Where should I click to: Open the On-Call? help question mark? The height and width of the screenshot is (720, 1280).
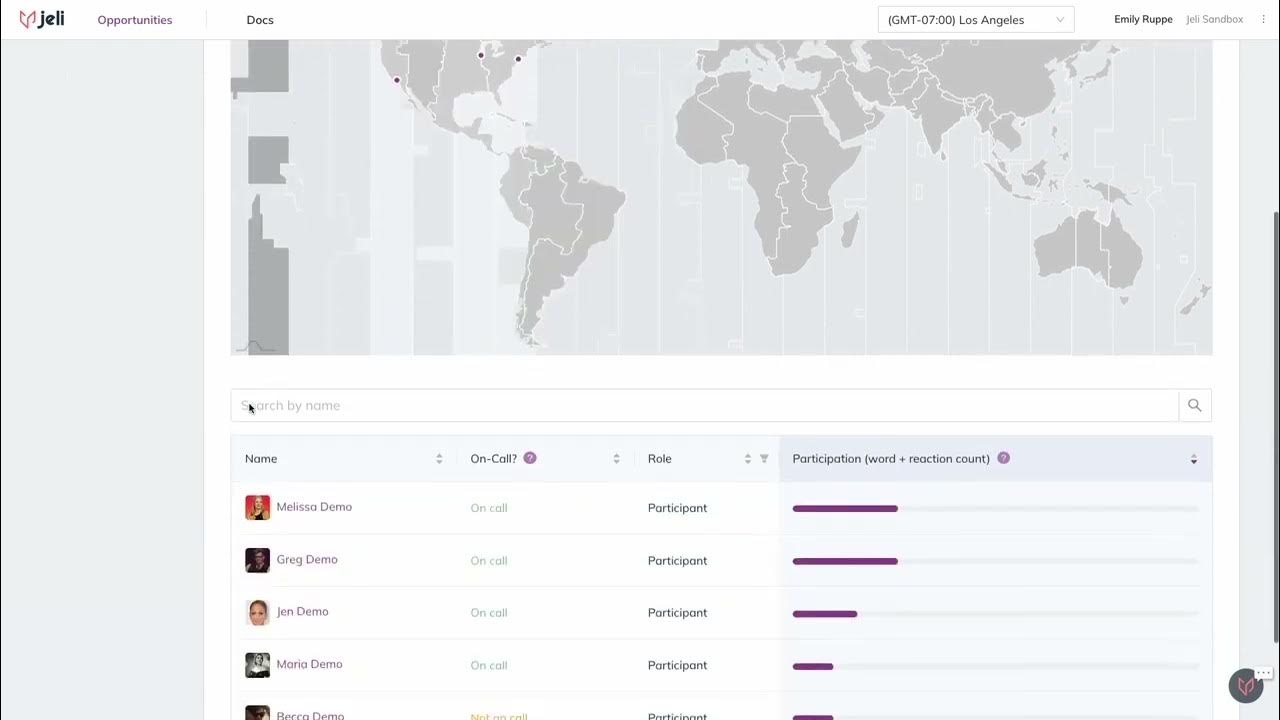(530, 458)
